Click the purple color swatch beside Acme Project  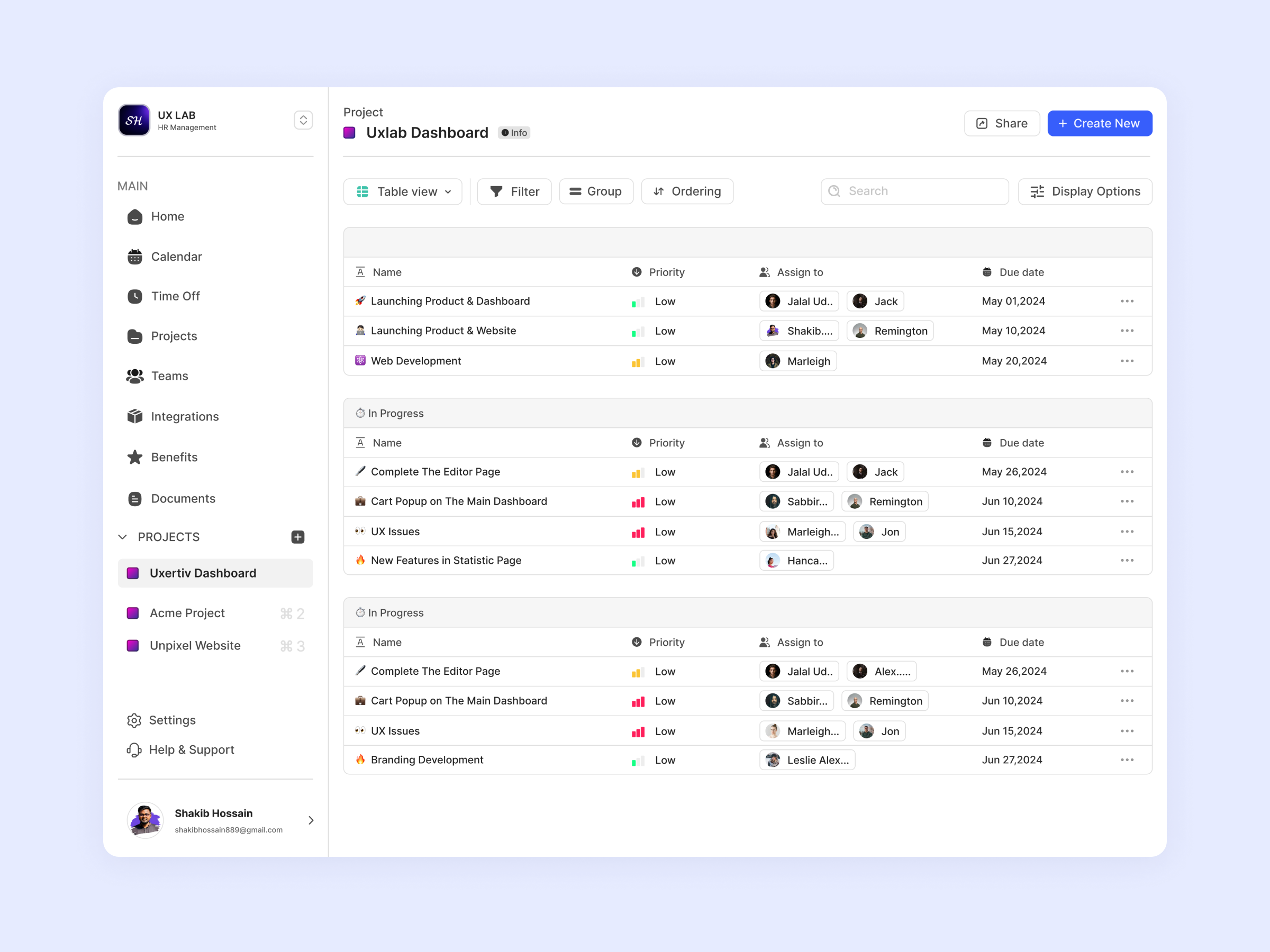coord(133,613)
